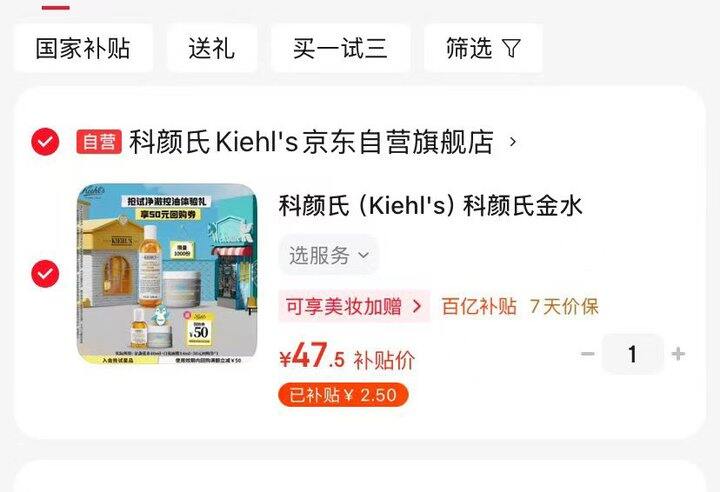Open the 科颜氏金水 product title

pos(431,205)
